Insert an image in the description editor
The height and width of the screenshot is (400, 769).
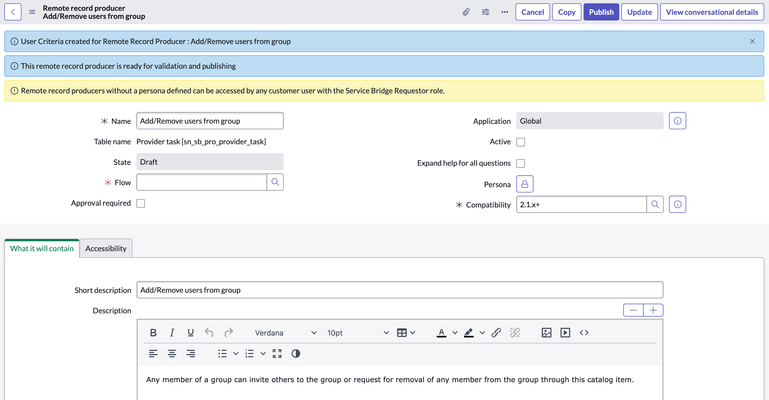(546, 333)
